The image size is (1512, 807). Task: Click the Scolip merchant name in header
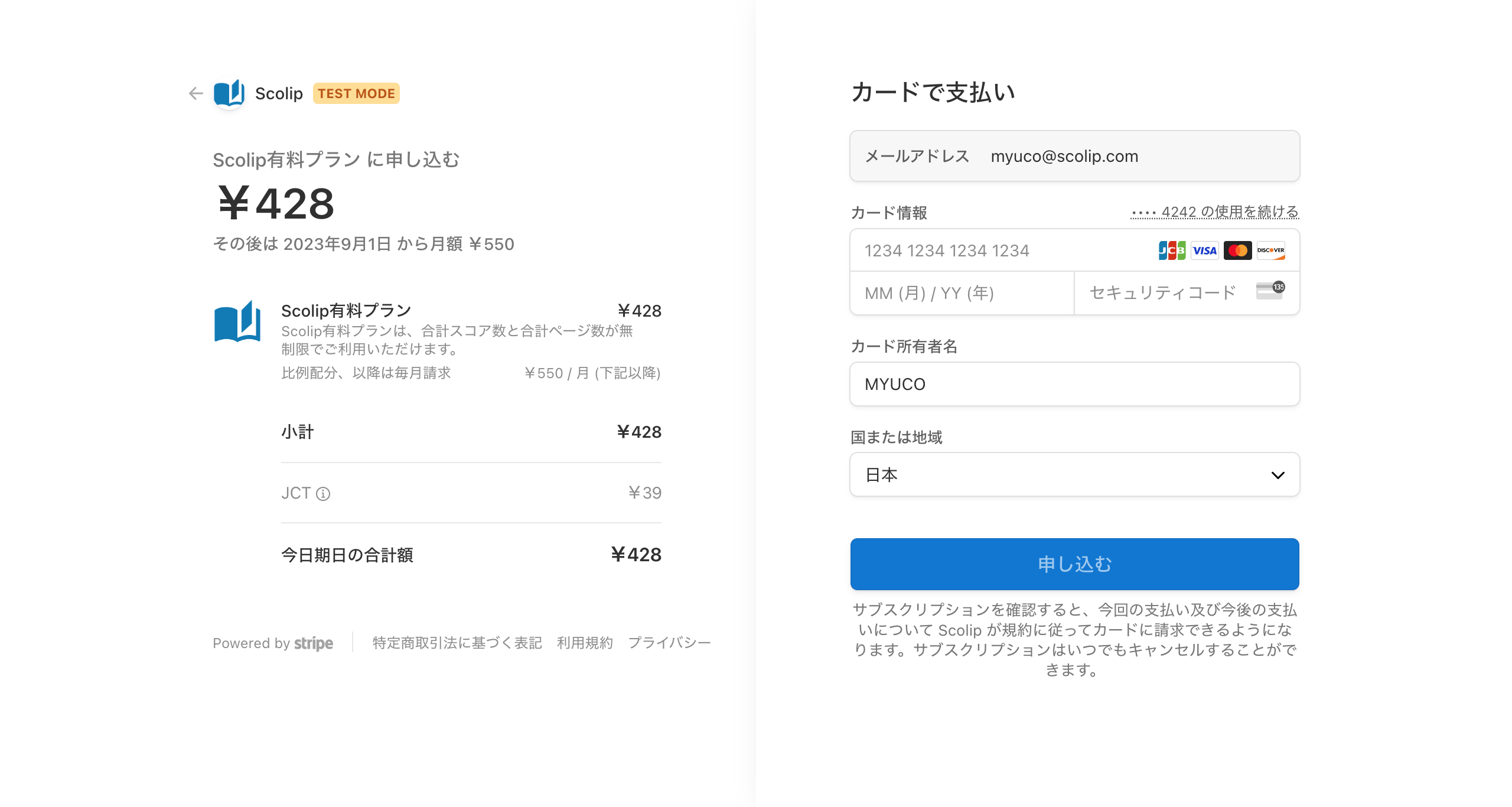(x=279, y=93)
